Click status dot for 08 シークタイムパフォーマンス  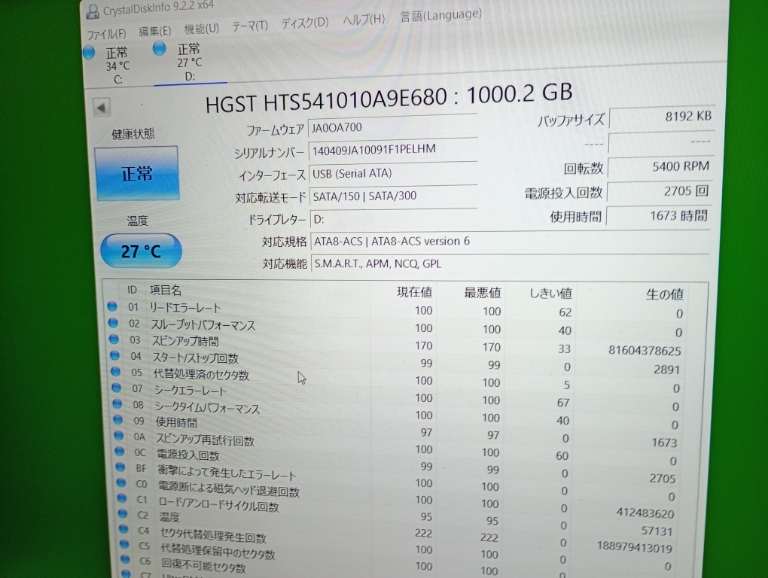coord(118,404)
